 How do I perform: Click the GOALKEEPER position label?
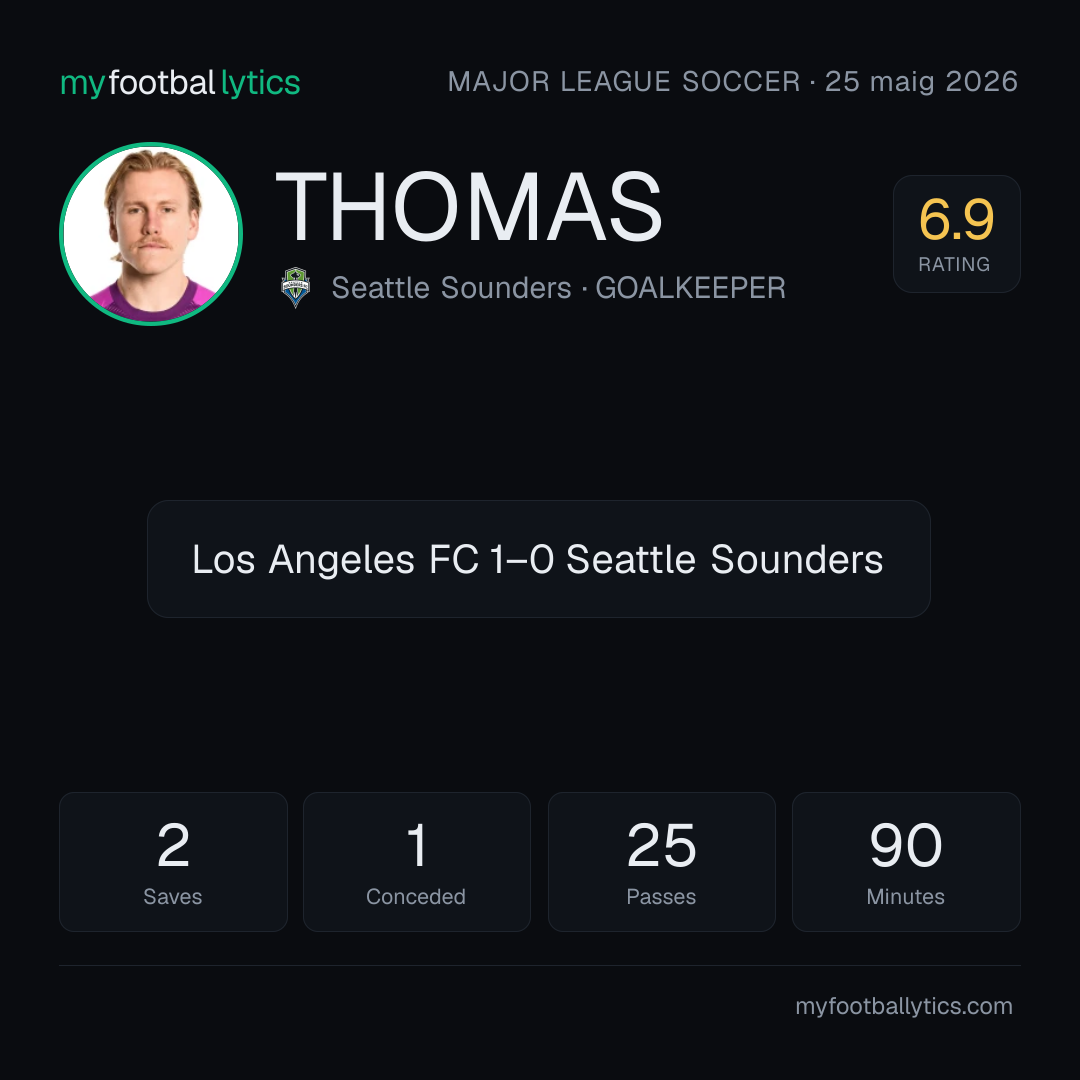(690, 288)
